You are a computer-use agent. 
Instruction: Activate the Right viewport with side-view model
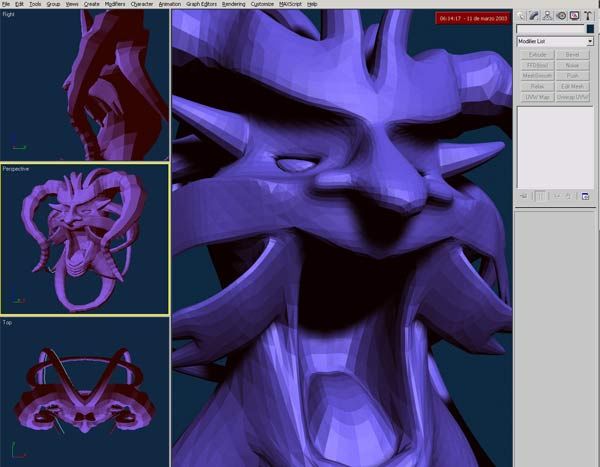click(x=85, y=85)
